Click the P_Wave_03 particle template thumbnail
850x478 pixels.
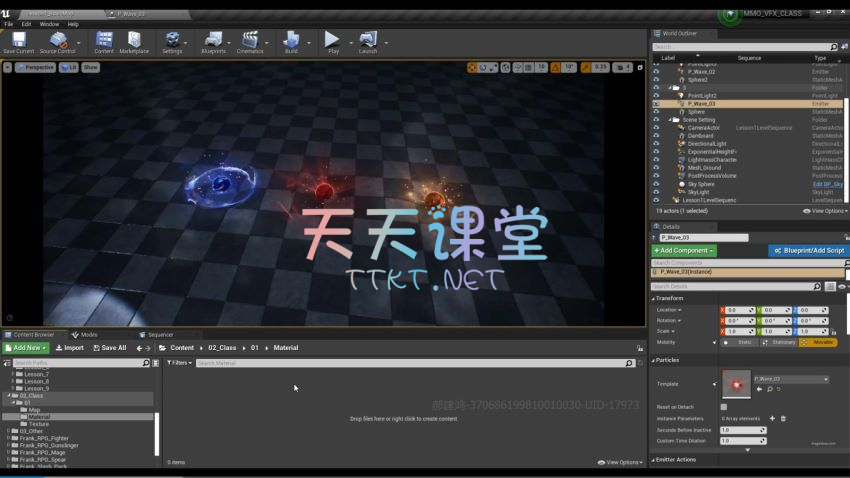pyautogui.click(x=736, y=383)
